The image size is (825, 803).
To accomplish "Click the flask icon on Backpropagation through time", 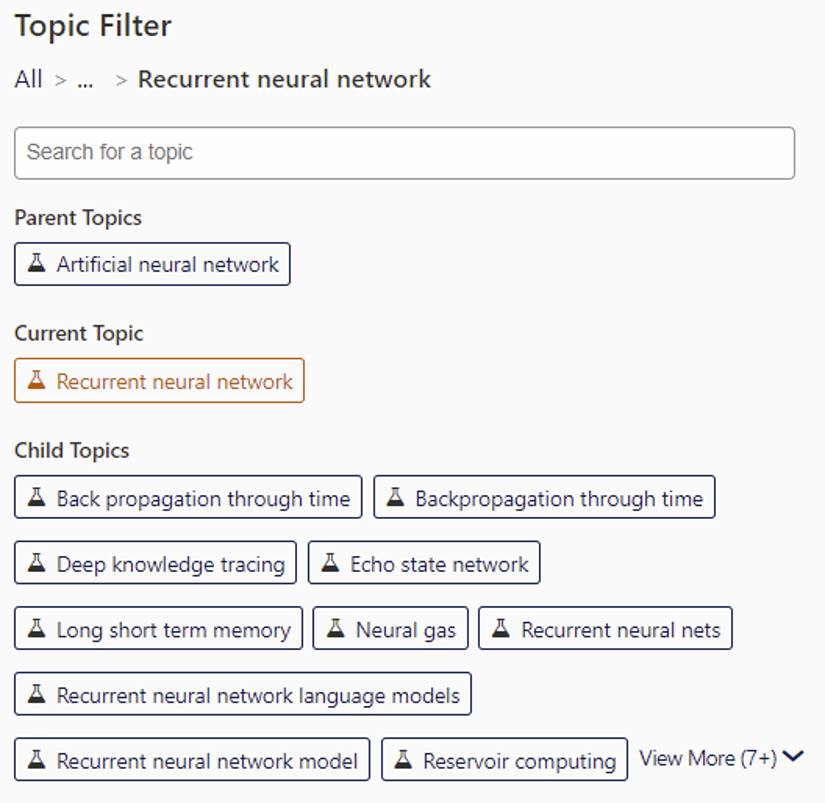I will point(395,497).
